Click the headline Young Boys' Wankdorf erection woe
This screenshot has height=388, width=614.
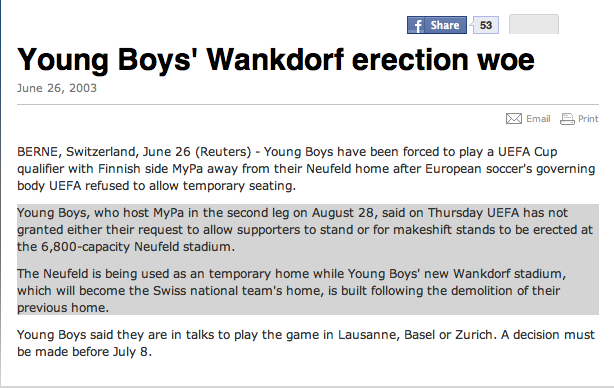276,60
